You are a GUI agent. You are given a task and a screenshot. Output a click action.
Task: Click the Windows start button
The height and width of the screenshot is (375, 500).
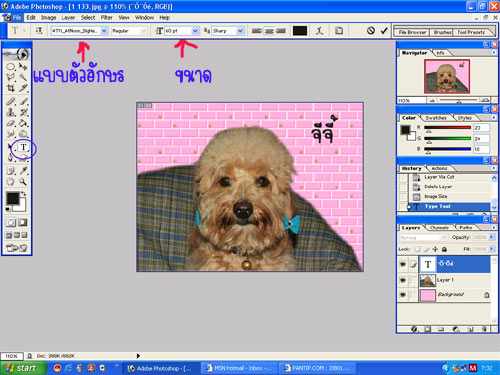point(23,368)
